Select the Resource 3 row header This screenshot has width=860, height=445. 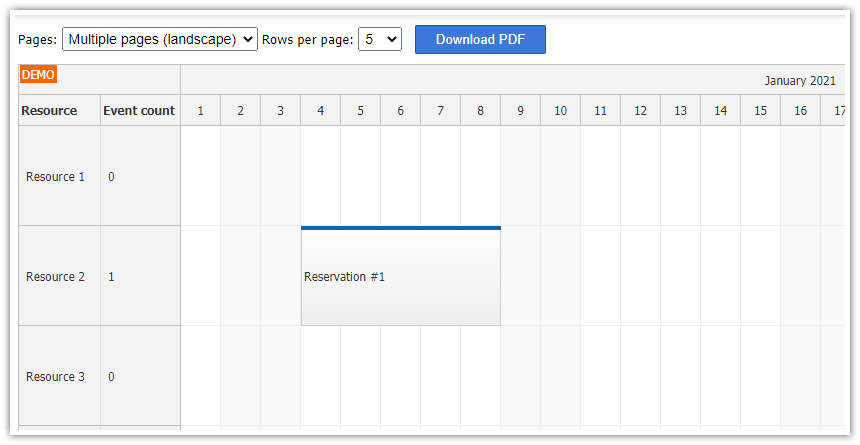56,377
